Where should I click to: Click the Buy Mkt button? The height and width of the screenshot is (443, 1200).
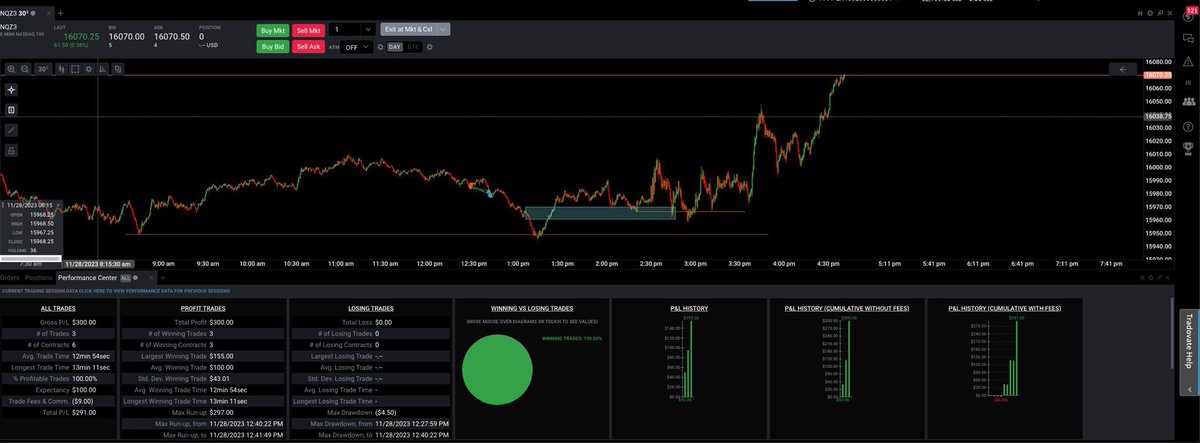coord(272,30)
